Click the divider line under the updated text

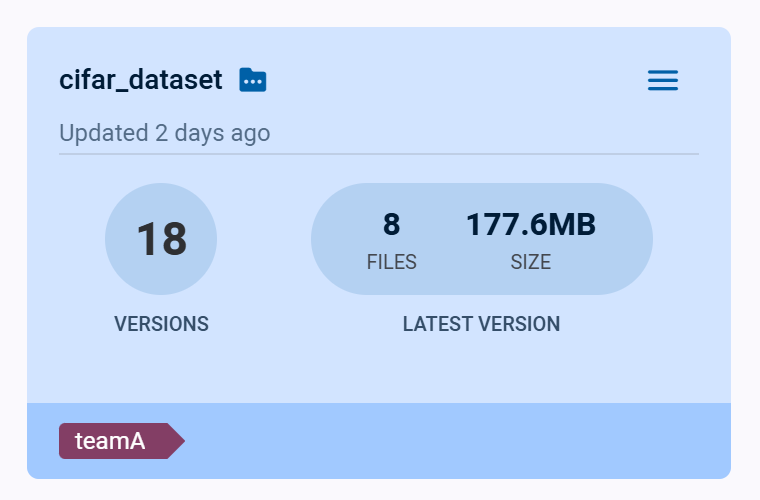378,154
